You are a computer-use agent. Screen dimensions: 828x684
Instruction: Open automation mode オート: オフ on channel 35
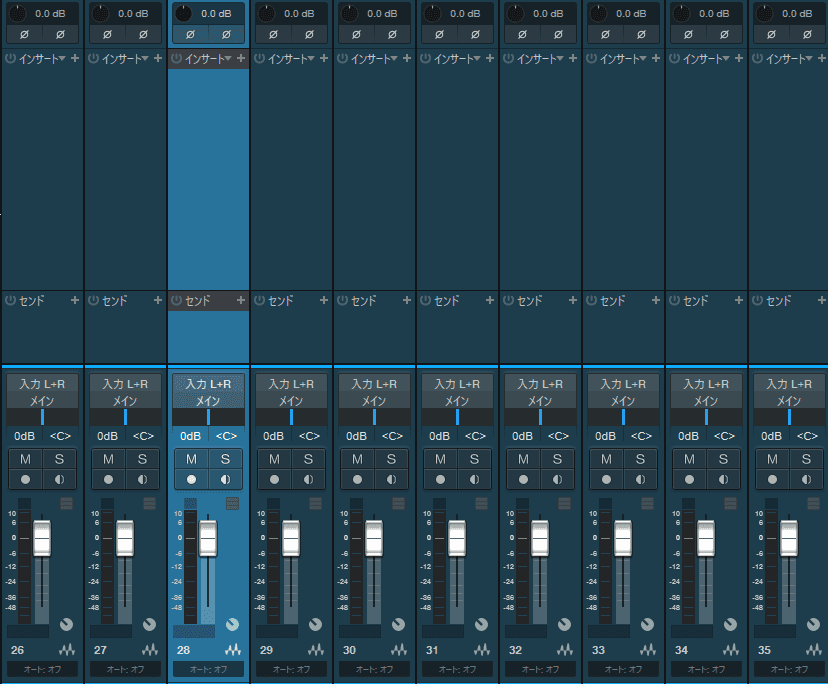click(x=789, y=669)
